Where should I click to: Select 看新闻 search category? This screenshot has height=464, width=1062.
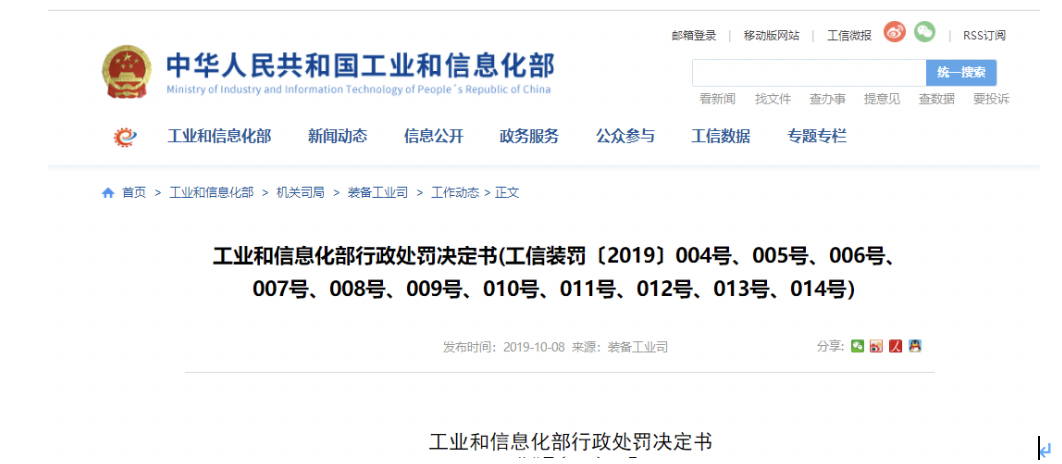click(x=717, y=99)
